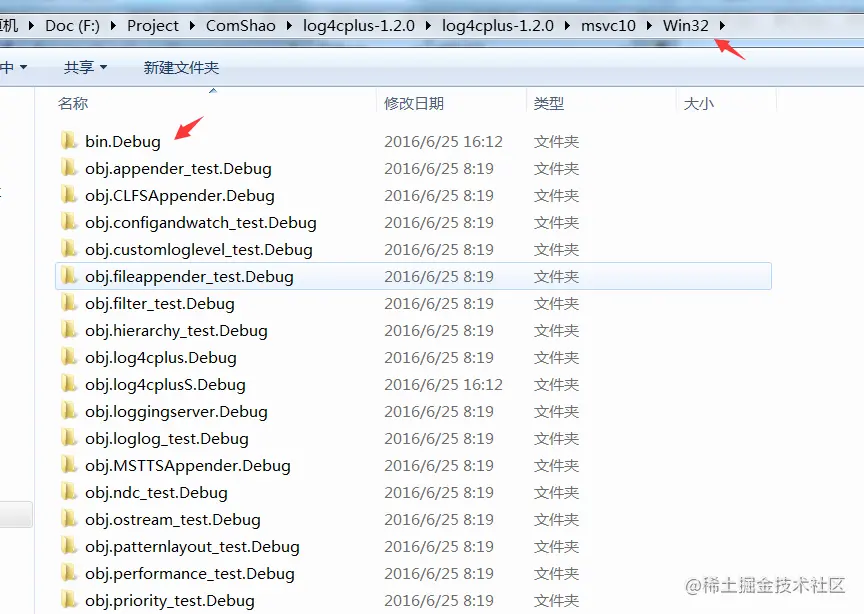This screenshot has width=864, height=614.
Task: Click 新建文件夹 to create new folder
Action: click(181, 67)
